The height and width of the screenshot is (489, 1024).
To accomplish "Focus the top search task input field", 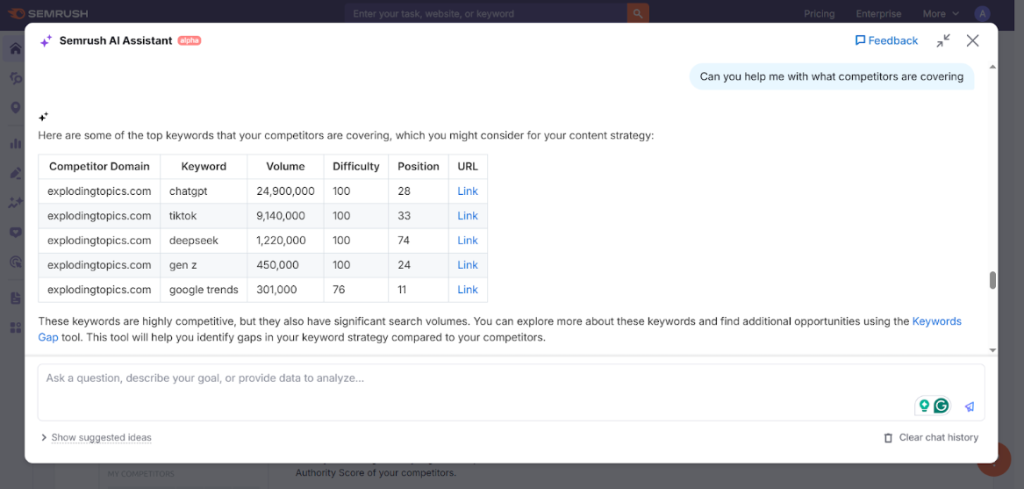I will 486,13.
